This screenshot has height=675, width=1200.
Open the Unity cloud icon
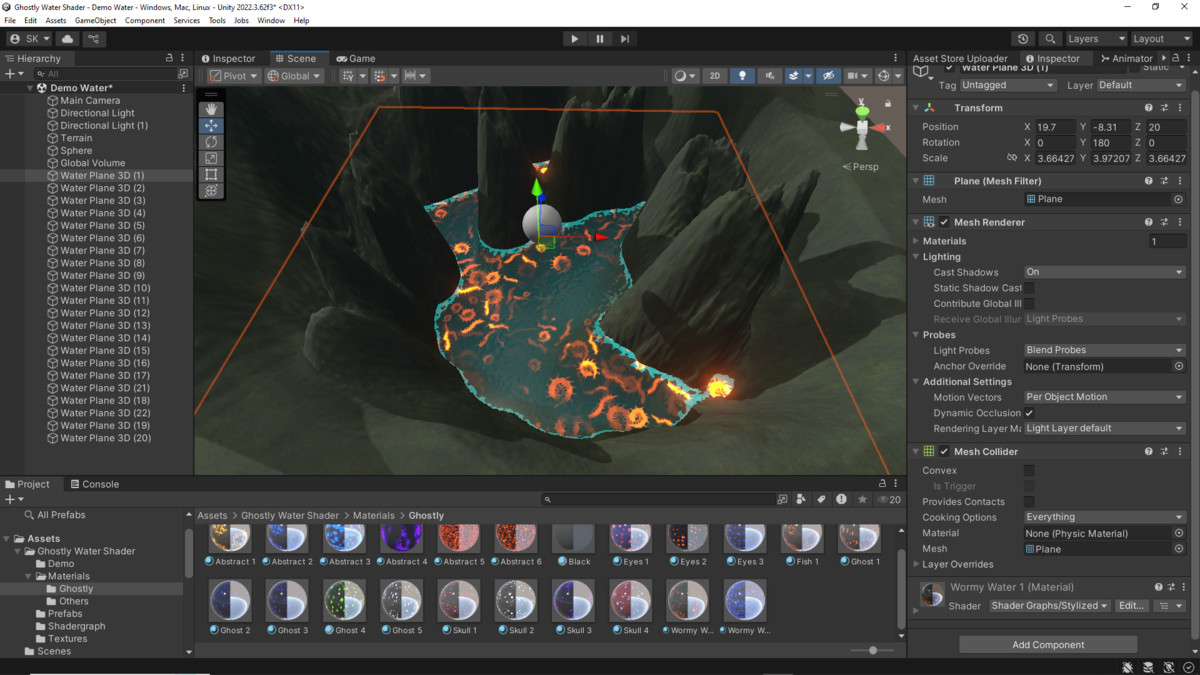pos(68,39)
